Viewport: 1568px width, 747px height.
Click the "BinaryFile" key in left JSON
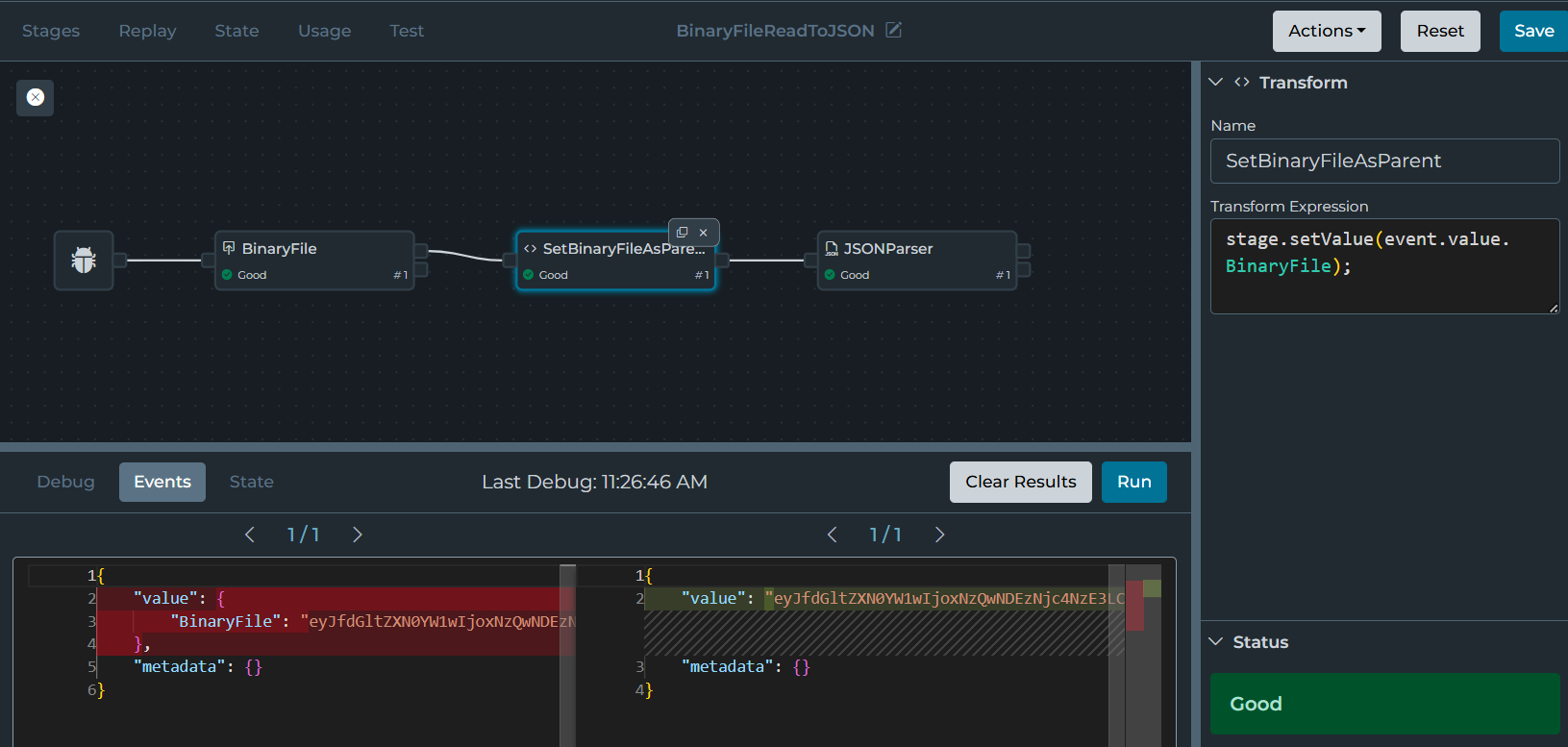pos(230,621)
